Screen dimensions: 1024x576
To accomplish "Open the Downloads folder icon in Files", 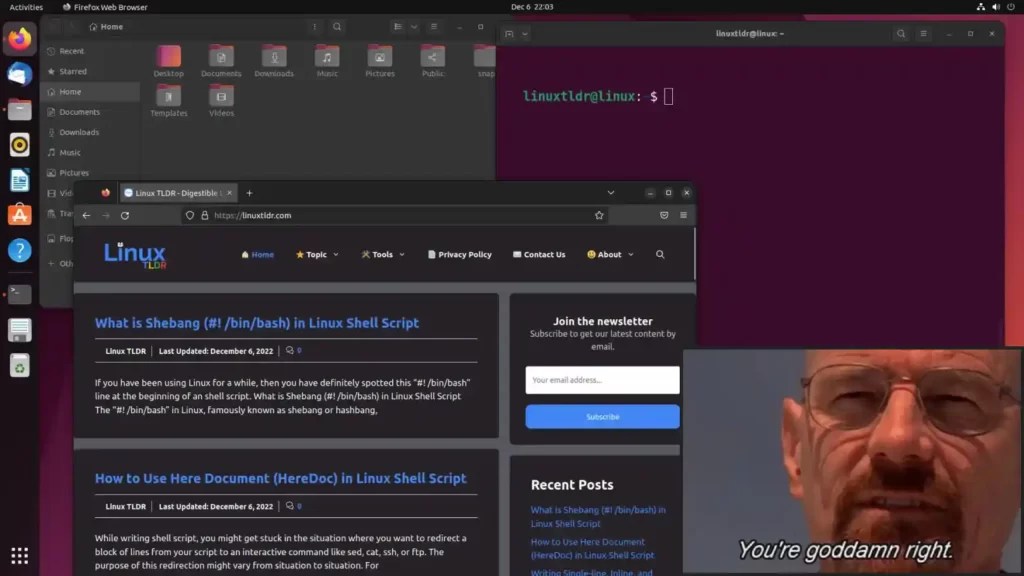I will tap(274, 61).
